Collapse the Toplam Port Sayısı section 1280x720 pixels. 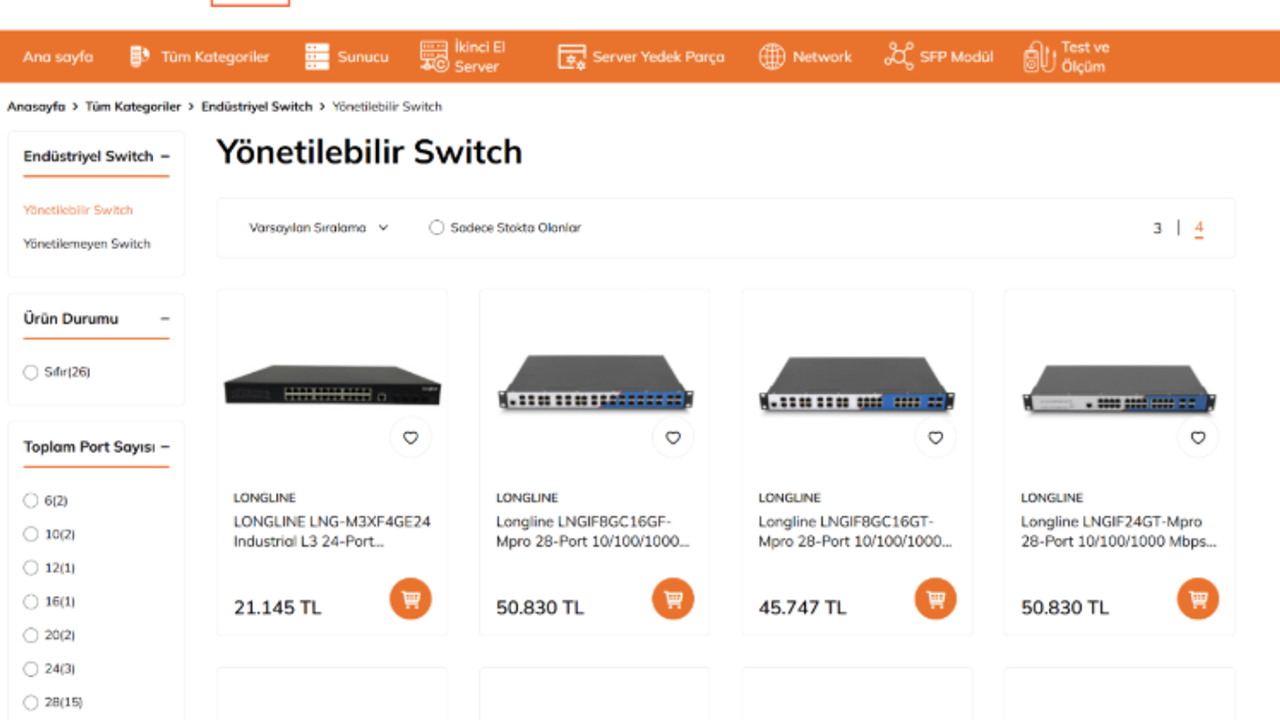coord(165,447)
